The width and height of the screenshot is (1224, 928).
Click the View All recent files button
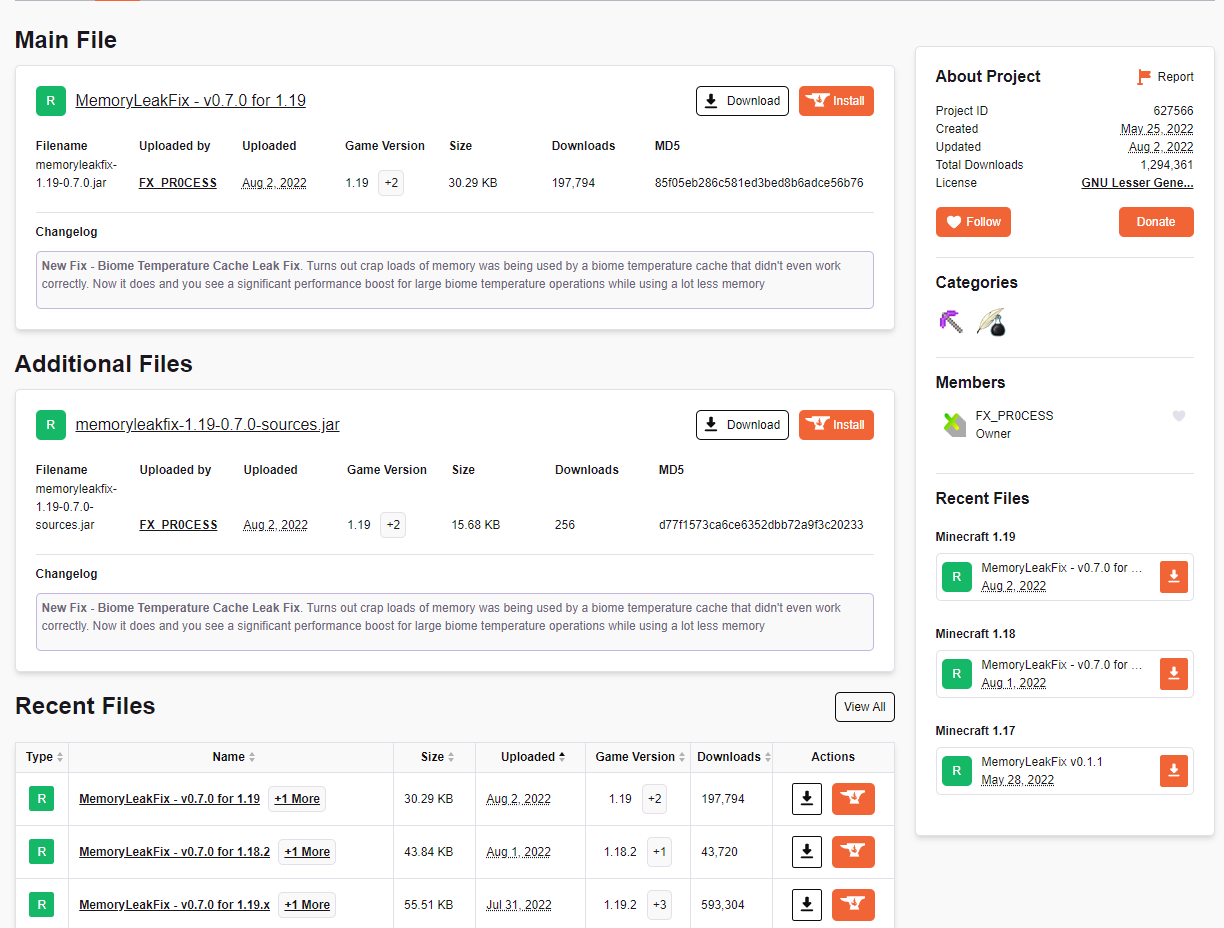pyautogui.click(x=864, y=706)
